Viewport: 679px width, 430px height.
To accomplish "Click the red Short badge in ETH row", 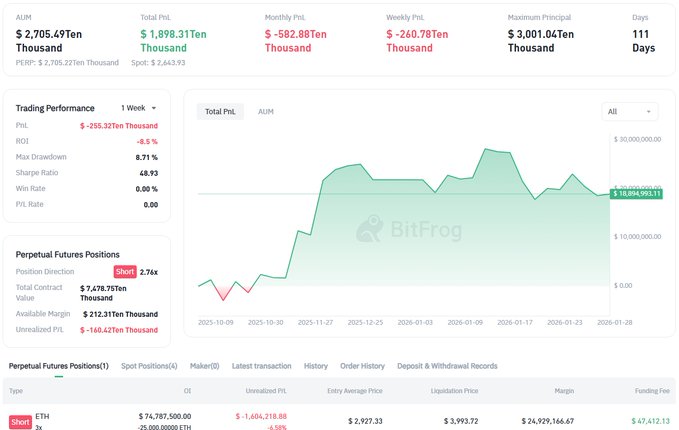I will click(20, 421).
